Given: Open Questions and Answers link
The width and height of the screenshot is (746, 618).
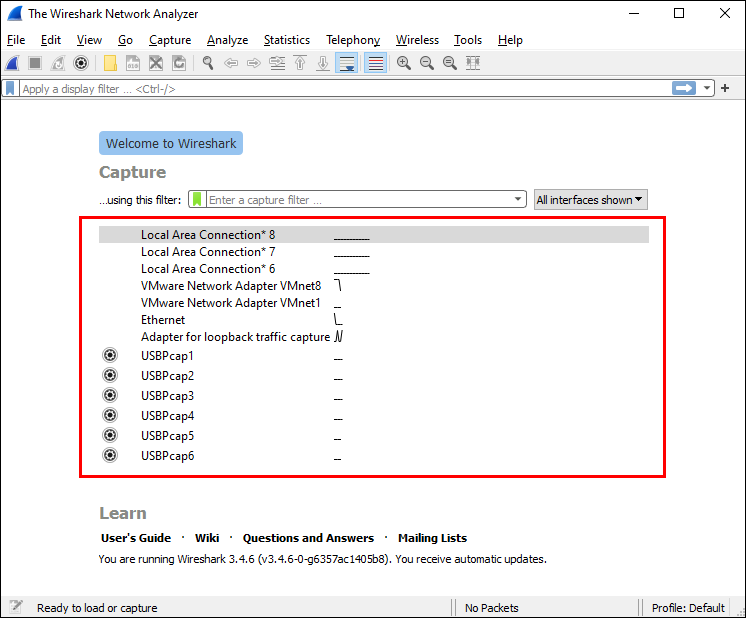Looking at the screenshot, I should (x=308, y=538).
